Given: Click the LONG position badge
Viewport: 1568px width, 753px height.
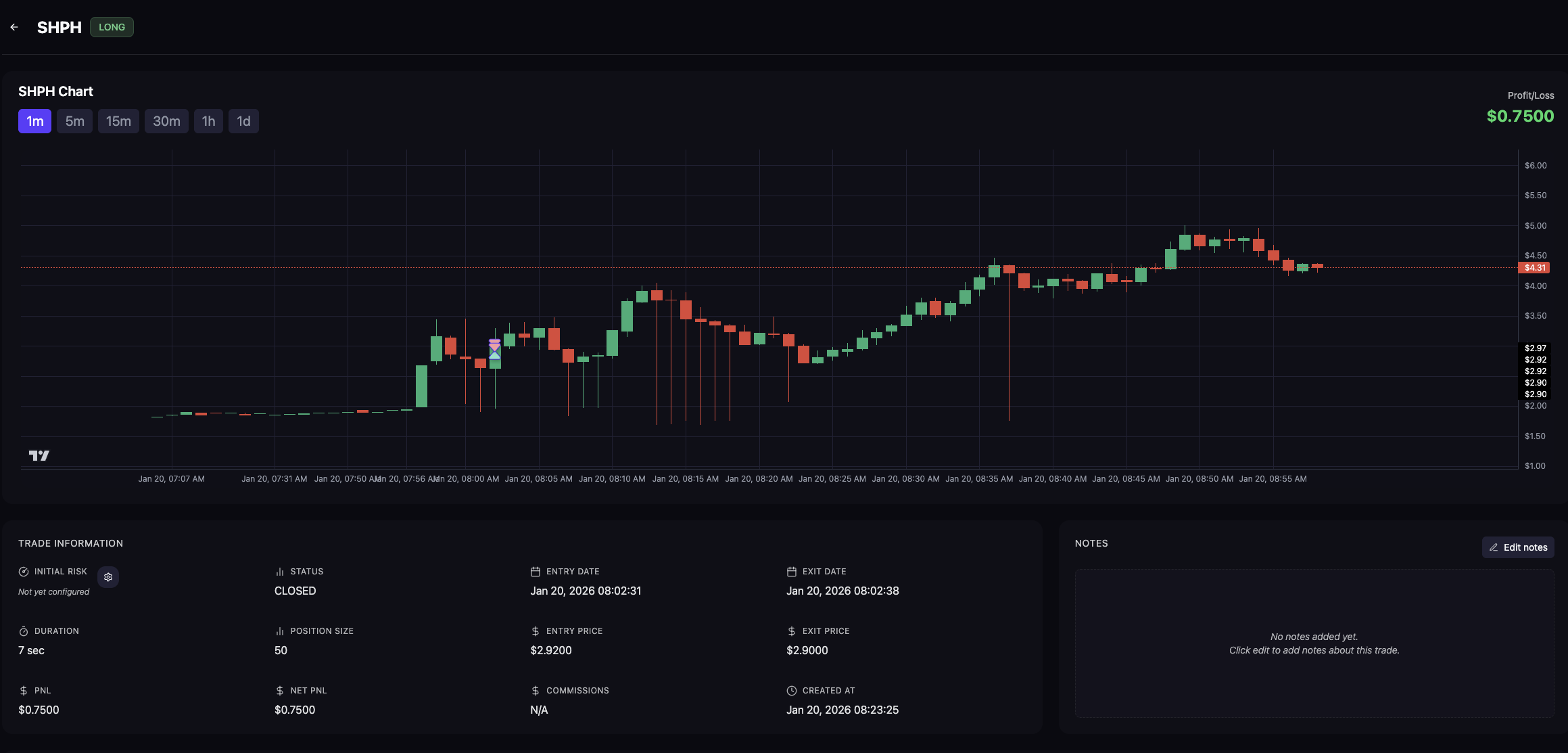Looking at the screenshot, I should [x=112, y=27].
